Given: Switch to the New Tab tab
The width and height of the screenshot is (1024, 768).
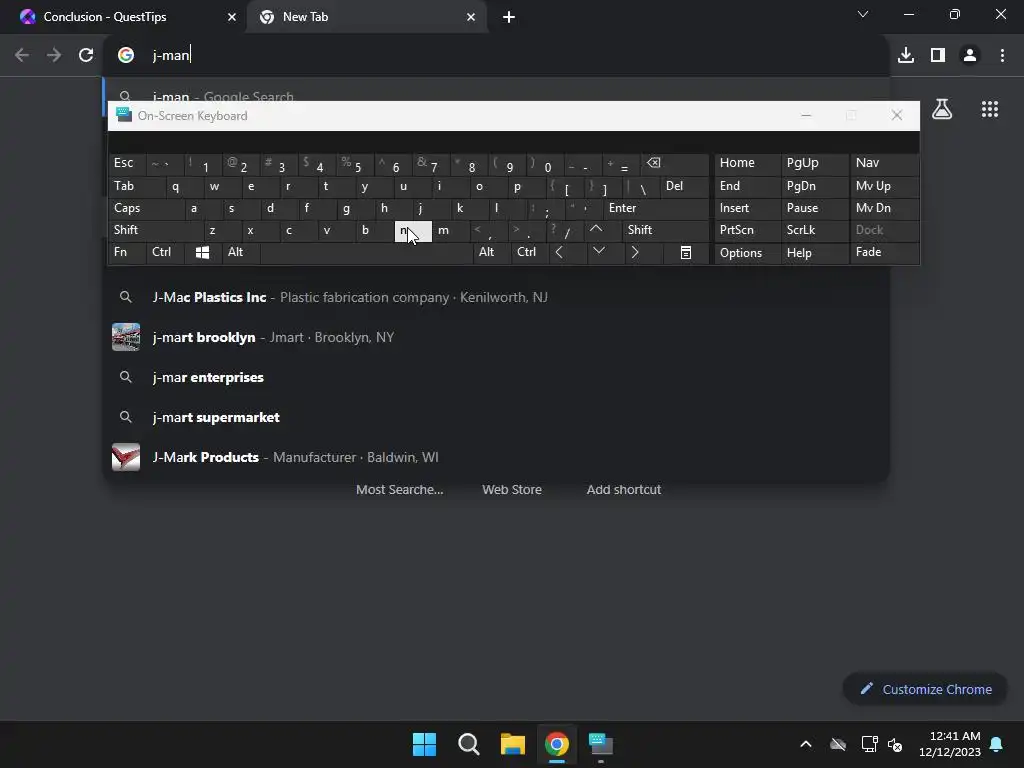Looking at the screenshot, I should pyautogui.click(x=366, y=17).
